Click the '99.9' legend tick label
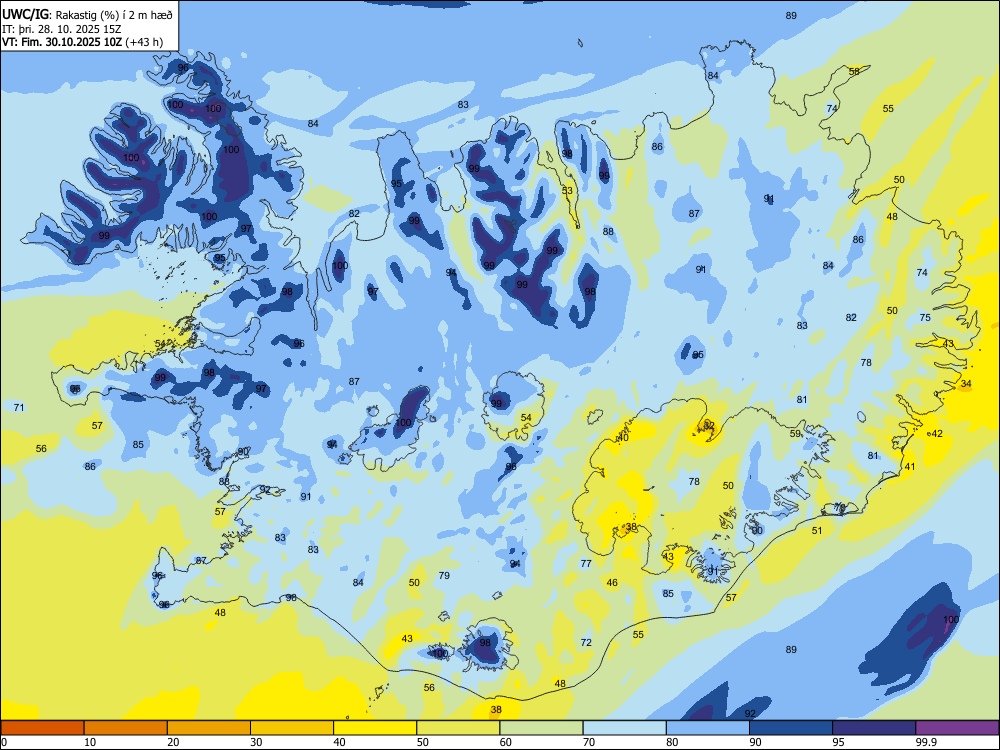Image resolution: width=1000 pixels, height=750 pixels. click(x=925, y=742)
